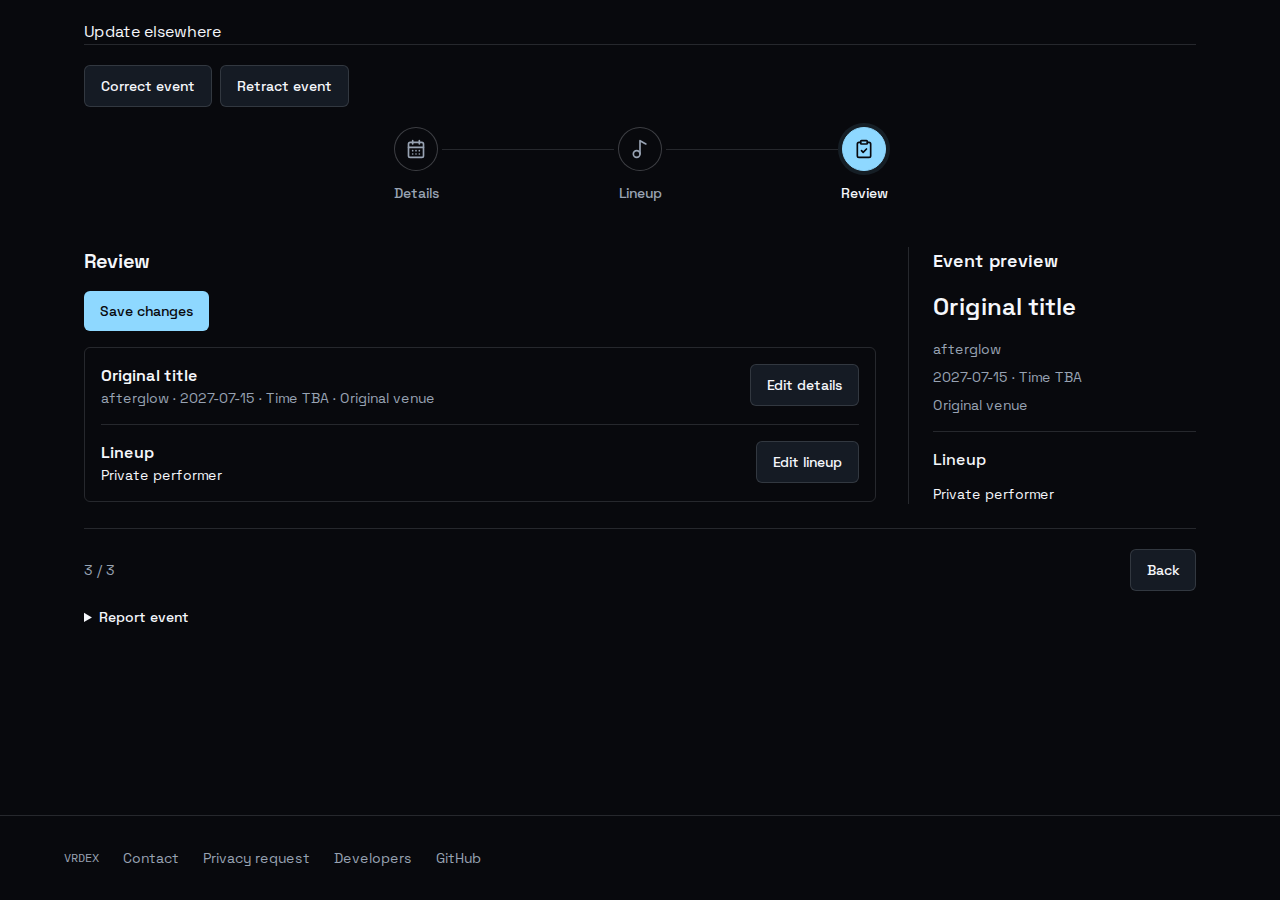Viewport: 1280px width, 900px height.
Task: Click the '3 / 3' step counter
Action: pyautogui.click(x=99, y=570)
